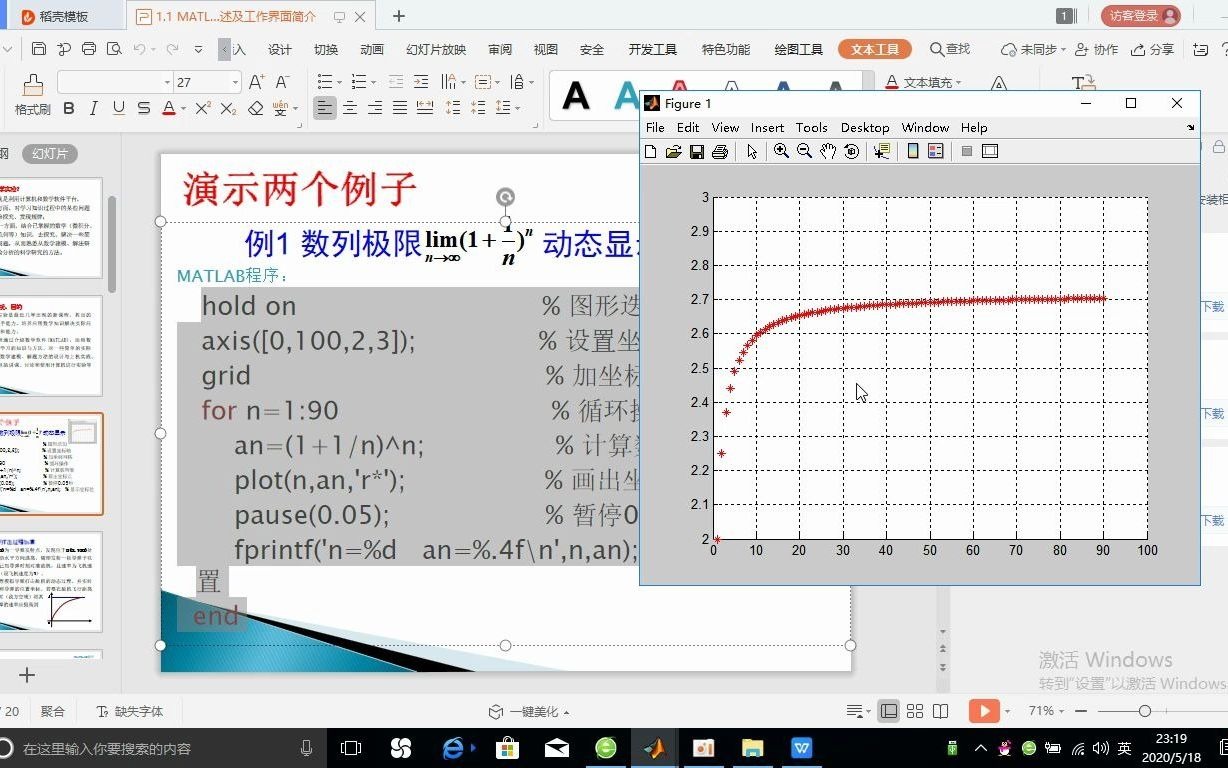The height and width of the screenshot is (768, 1228).
Task: Toggle bold formatting on selected text
Action: (68, 109)
